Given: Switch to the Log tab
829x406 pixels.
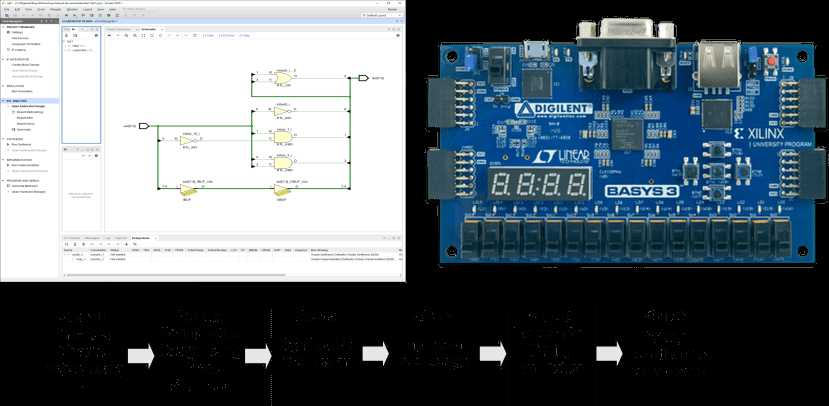Looking at the screenshot, I should pos(108,238).
